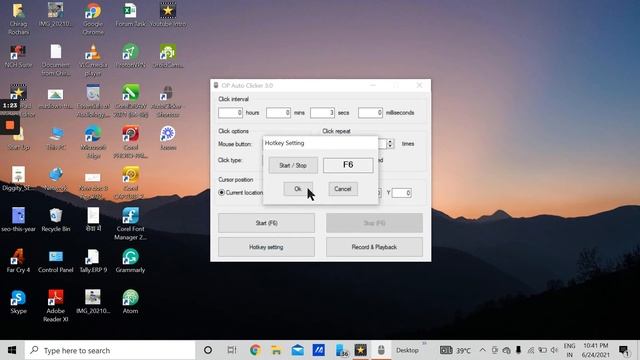Image resolution: width=640 pixels, height=360 pixels.
Task: Select the F6 hotkey field
Action: coord(348,165)
